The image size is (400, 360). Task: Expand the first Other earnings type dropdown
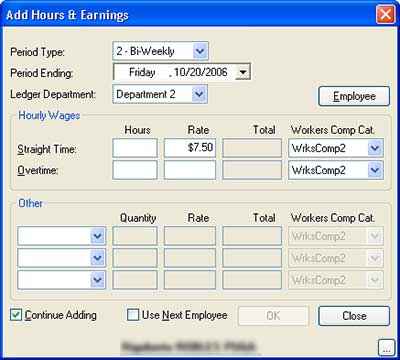pyautogui.click(x=98, y=236)
